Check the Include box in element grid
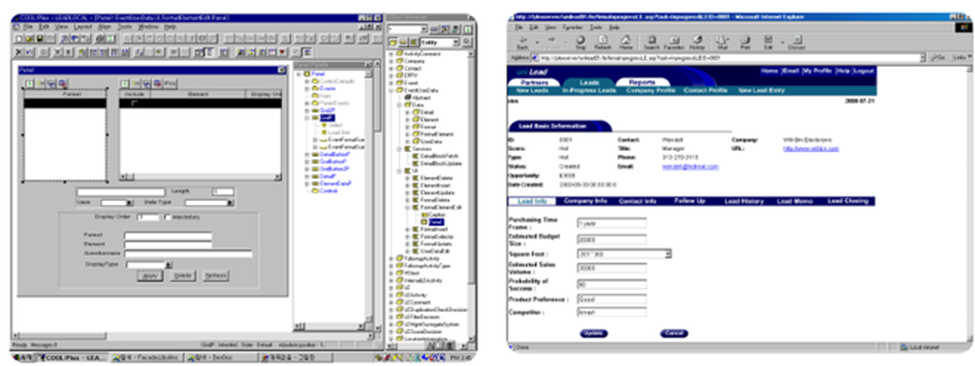 (134, 104)
